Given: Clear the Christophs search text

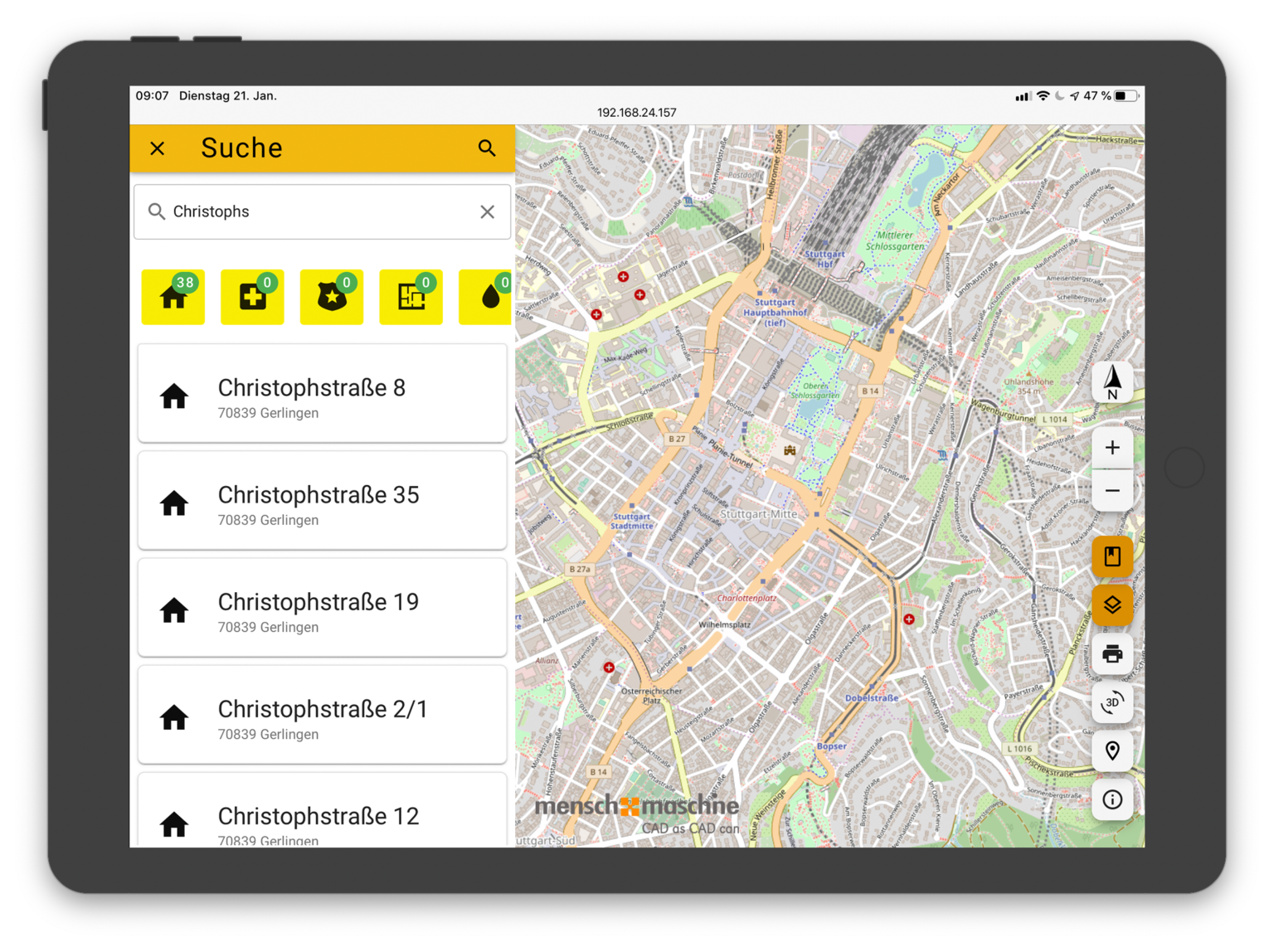Looking at the screenshot, I should point(487,212).
